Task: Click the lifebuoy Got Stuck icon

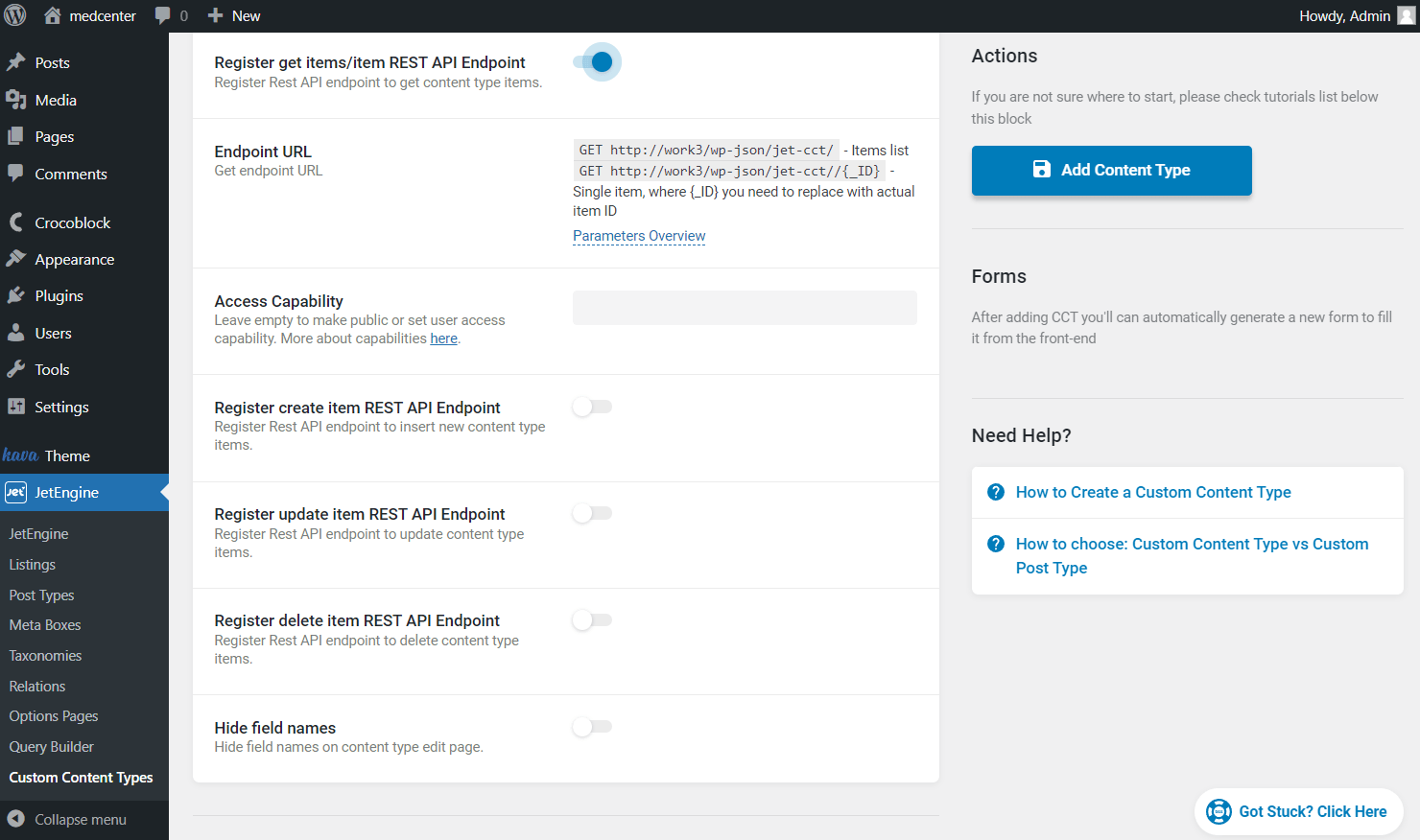Action: [1219, 811]
